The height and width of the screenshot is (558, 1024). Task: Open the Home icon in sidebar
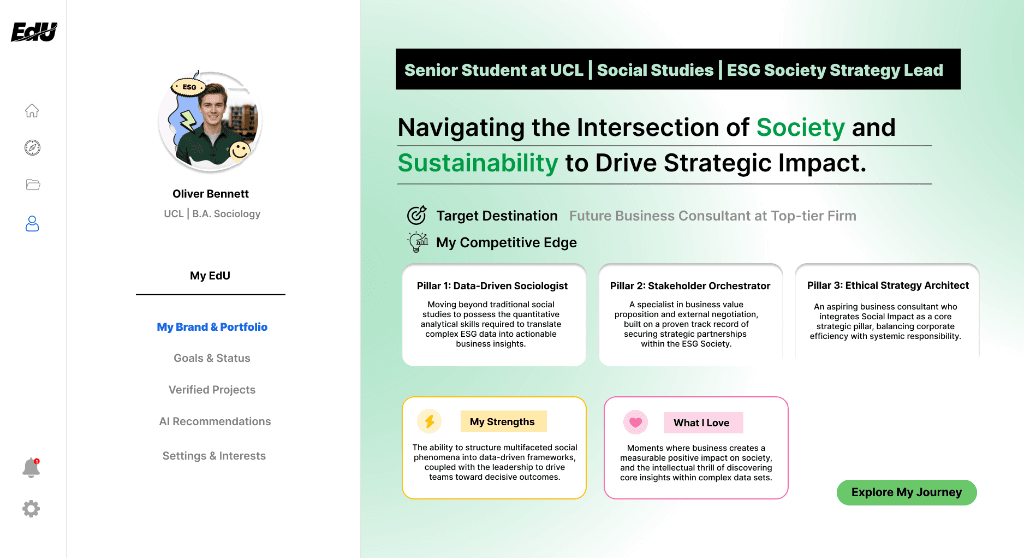[32, 111]
